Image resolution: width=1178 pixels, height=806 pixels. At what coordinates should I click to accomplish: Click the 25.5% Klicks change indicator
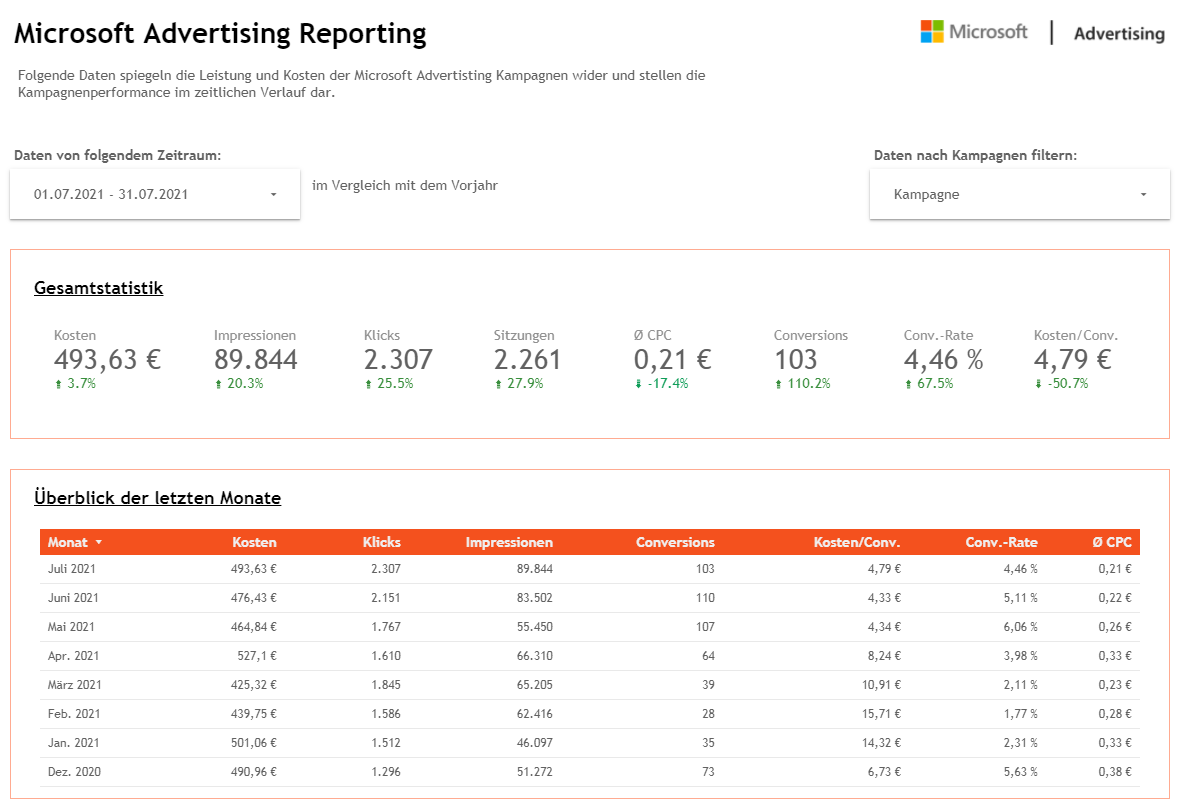pyautogui.click(x=389, y=384)
